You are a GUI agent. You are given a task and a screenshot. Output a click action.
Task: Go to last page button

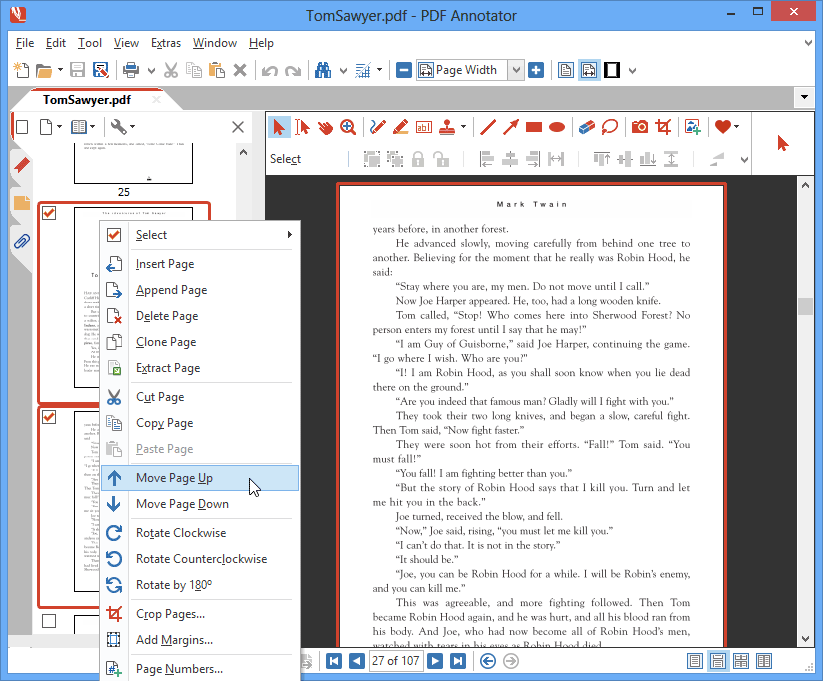tap(458, 661)
